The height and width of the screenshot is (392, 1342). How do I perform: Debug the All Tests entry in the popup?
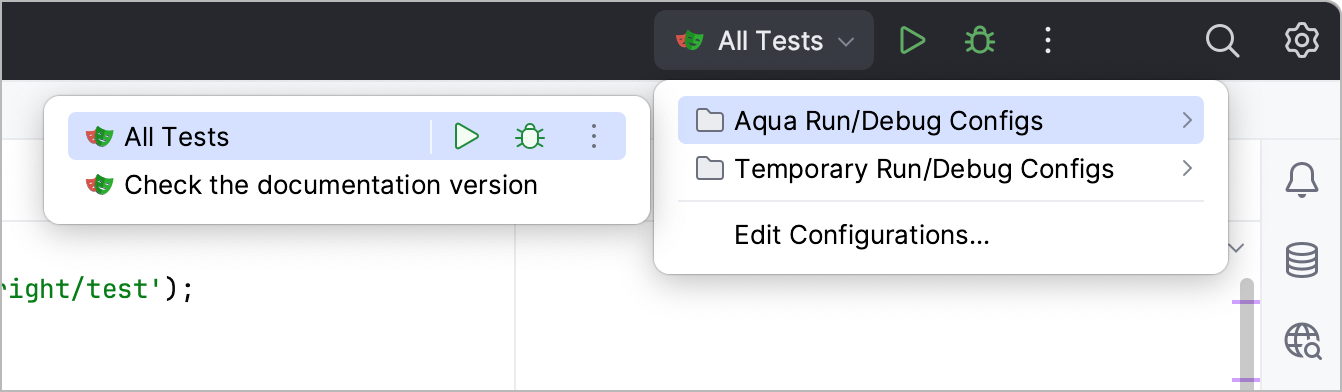click(x=530, y=136)
